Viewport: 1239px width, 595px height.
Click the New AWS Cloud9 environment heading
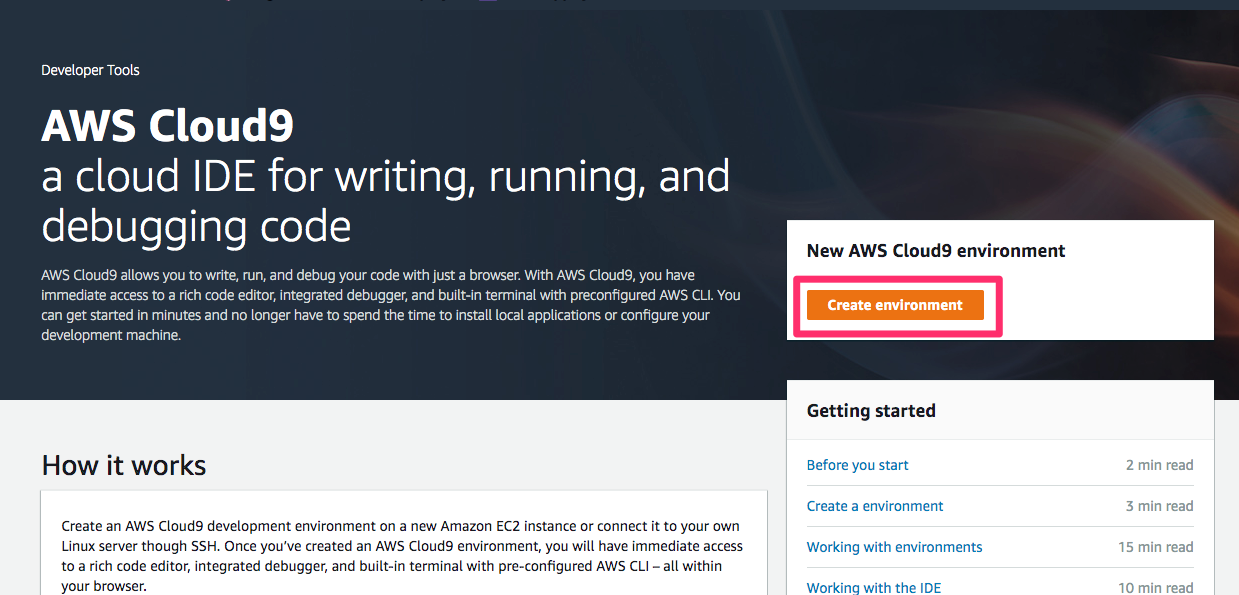click(936, 251)
